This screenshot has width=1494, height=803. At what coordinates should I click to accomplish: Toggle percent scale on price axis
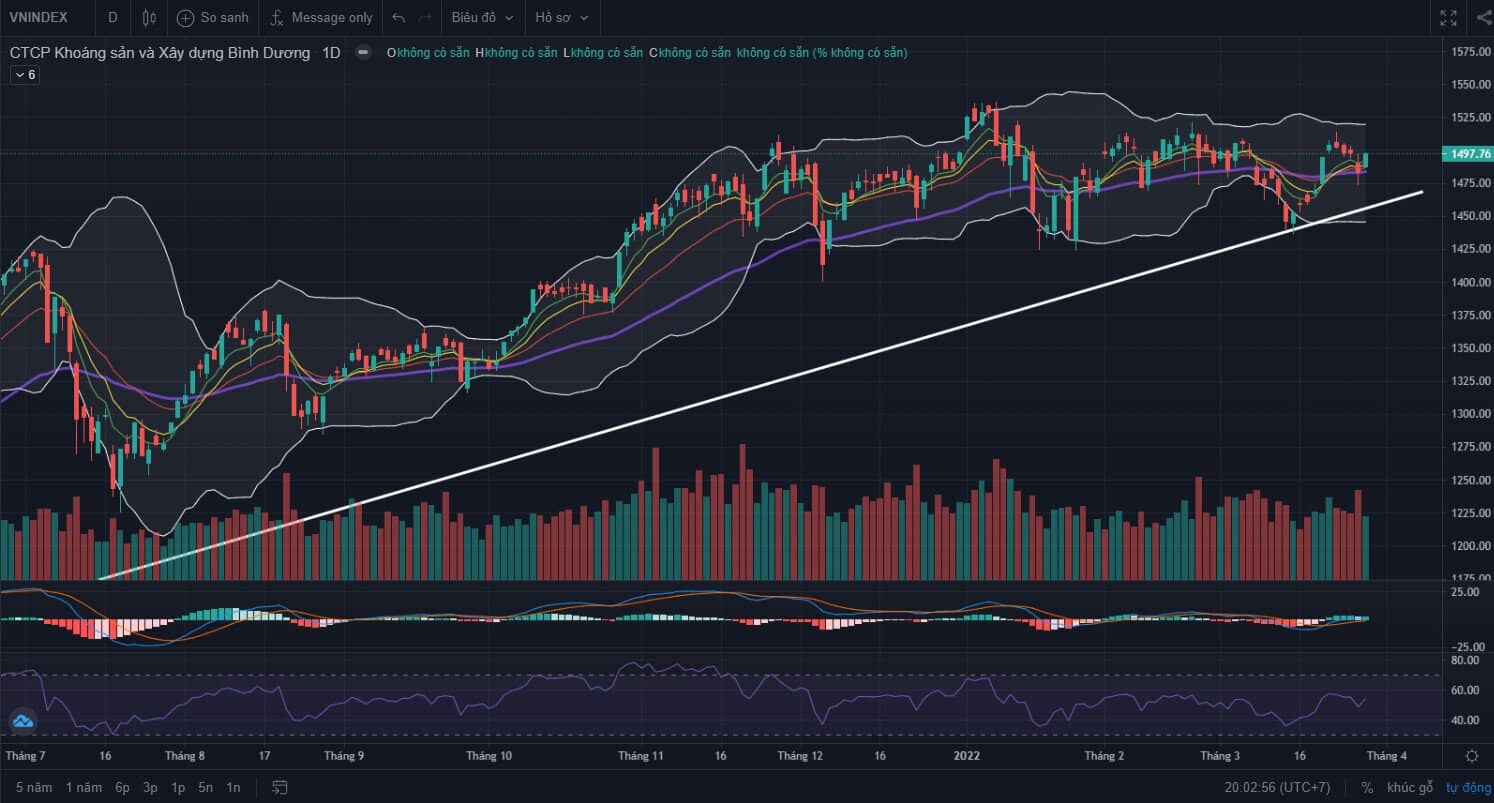click(x=1367, y=787)
